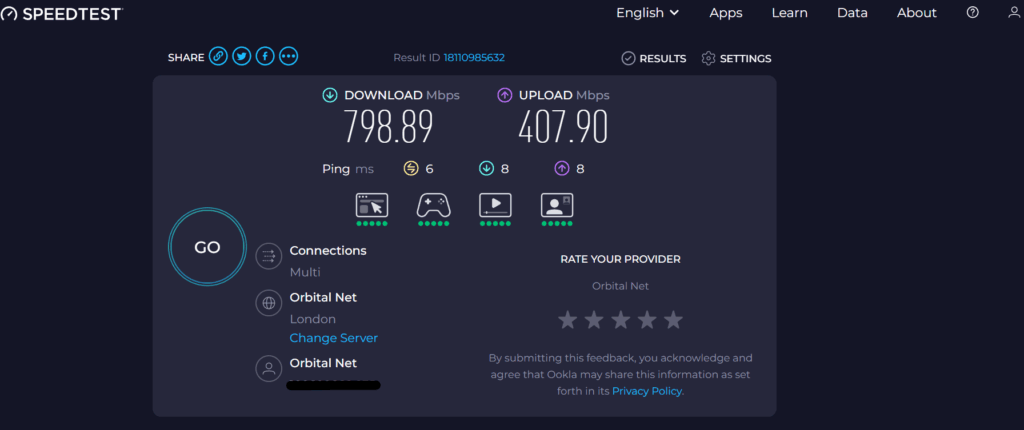
Task: Click the Results checkmark icon
Action: (x=628, y=59)
